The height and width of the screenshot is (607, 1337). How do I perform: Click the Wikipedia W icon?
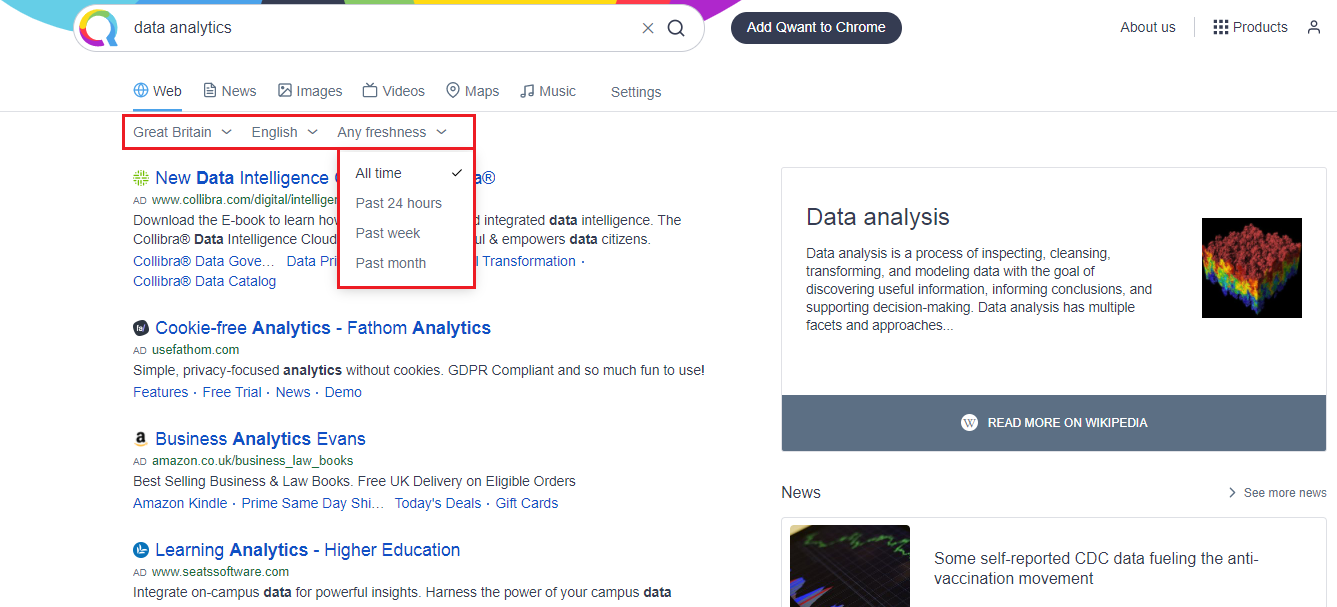tap(969, 423)
